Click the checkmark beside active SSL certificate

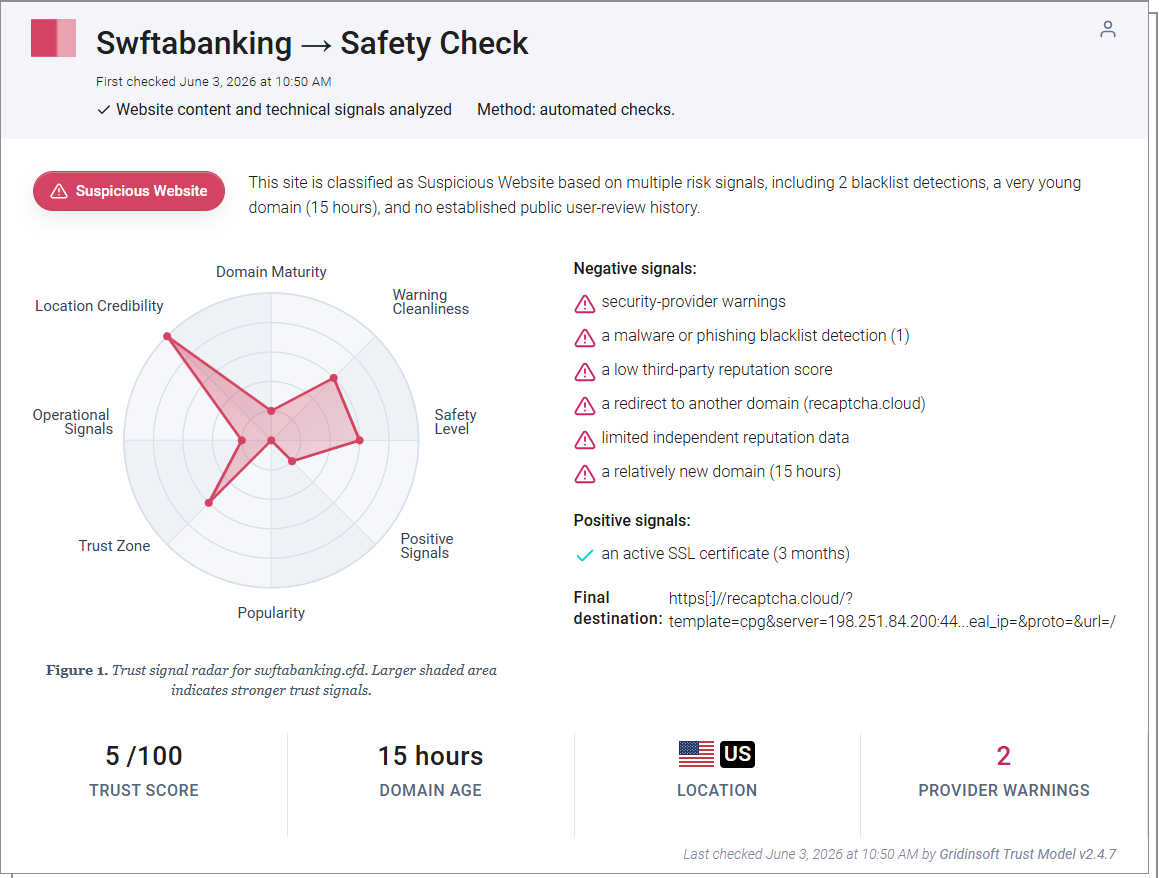click(x=585, y=555)
